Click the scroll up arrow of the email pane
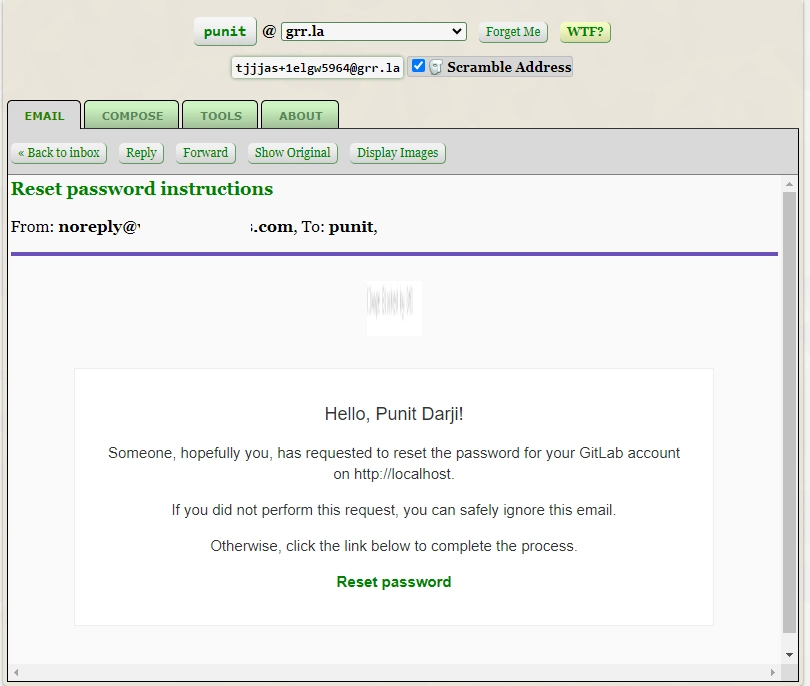810x686 pixels. [789, 185]
